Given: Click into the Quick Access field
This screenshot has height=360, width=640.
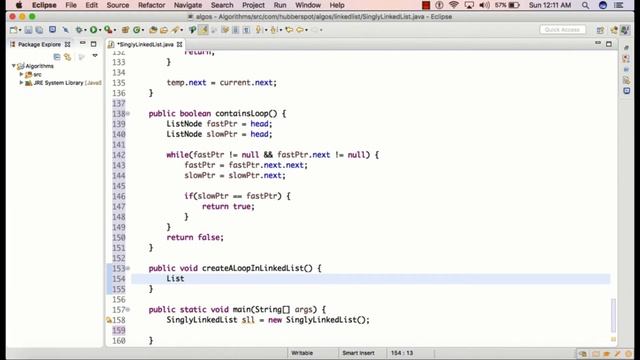Looking at the screenshot, I should pyautogui.click(x=562, y=30).
